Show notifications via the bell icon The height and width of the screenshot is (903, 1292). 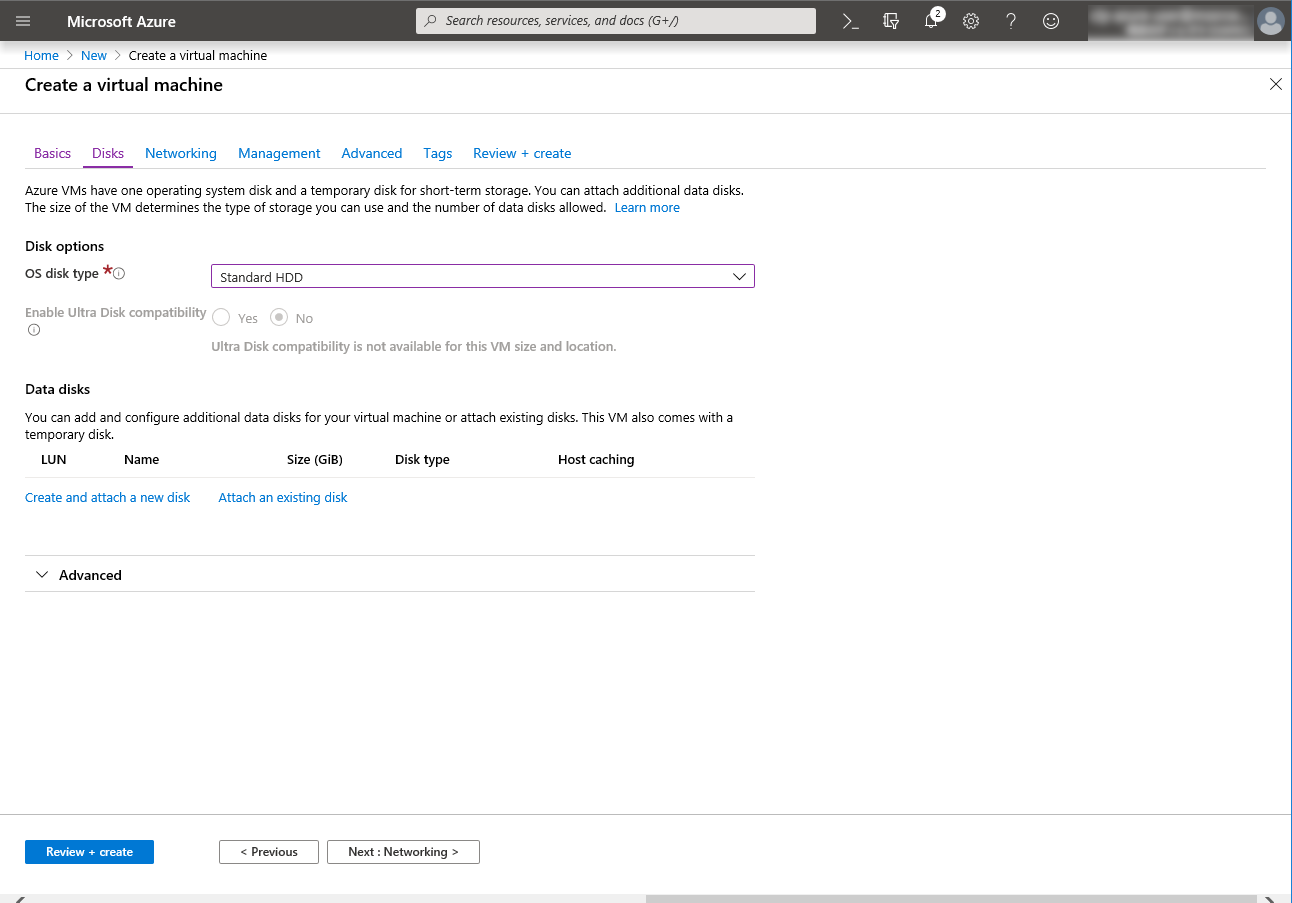click(931, 21)
